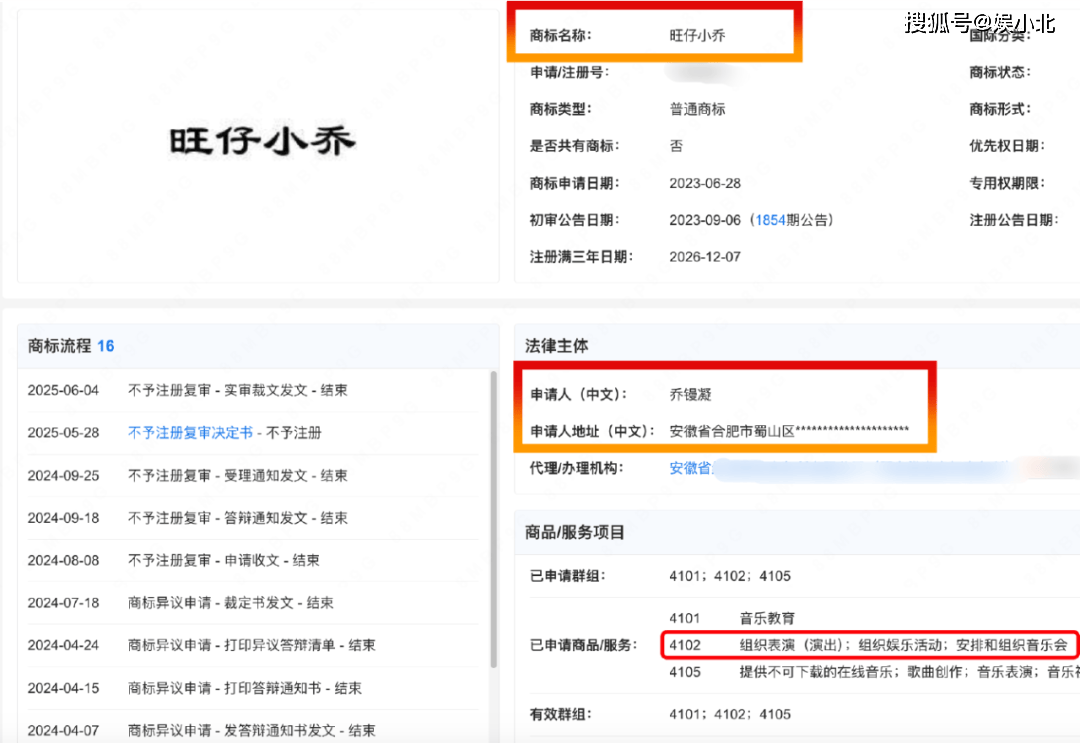Select the 2024-04-24 打印异议答辩清单 process row
Screen dimensions: 1080x743
[x=252, y=645]
